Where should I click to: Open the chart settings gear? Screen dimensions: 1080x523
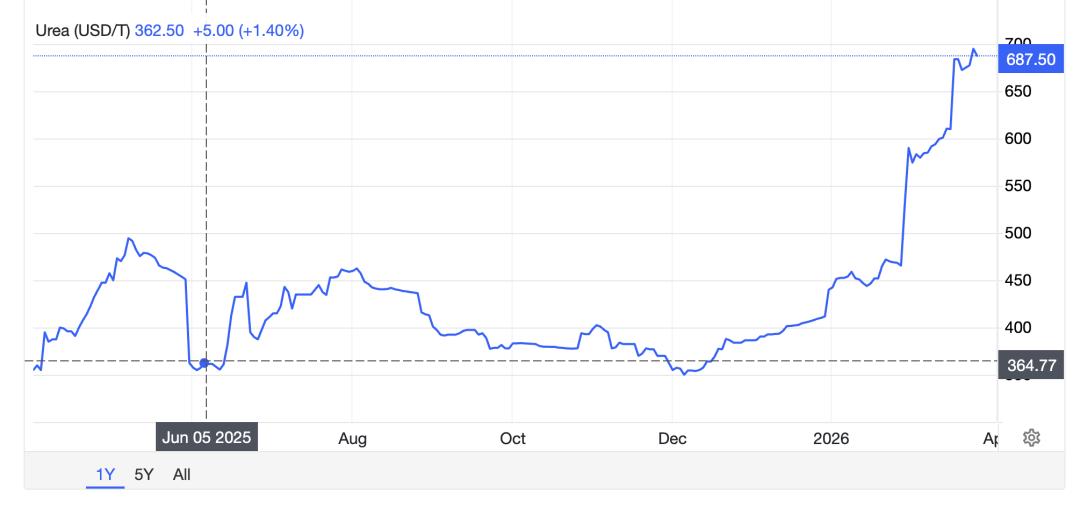(1032, 438)
